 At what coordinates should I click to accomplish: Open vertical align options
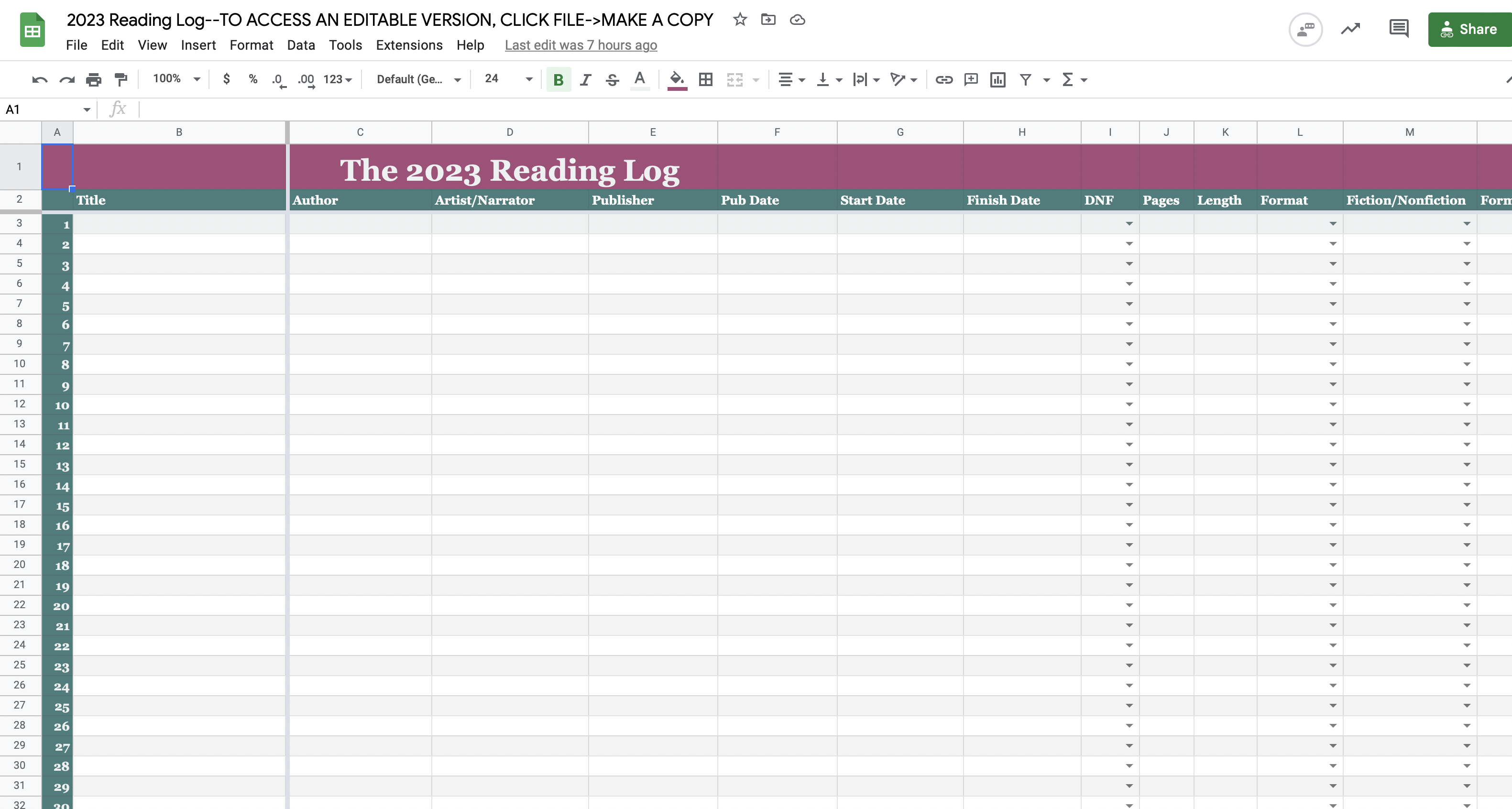829,79
